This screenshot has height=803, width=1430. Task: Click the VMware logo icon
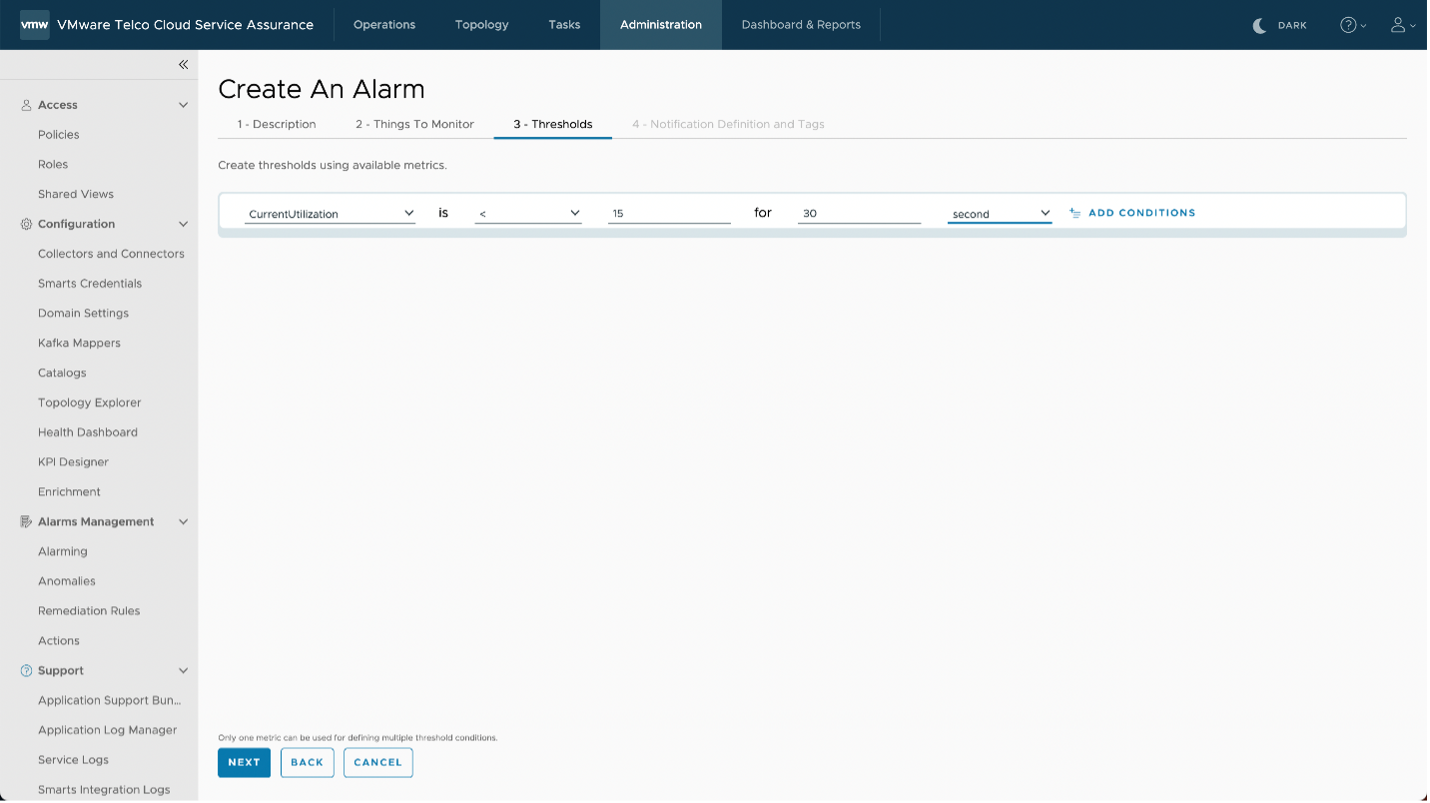(x=35, y=25)
